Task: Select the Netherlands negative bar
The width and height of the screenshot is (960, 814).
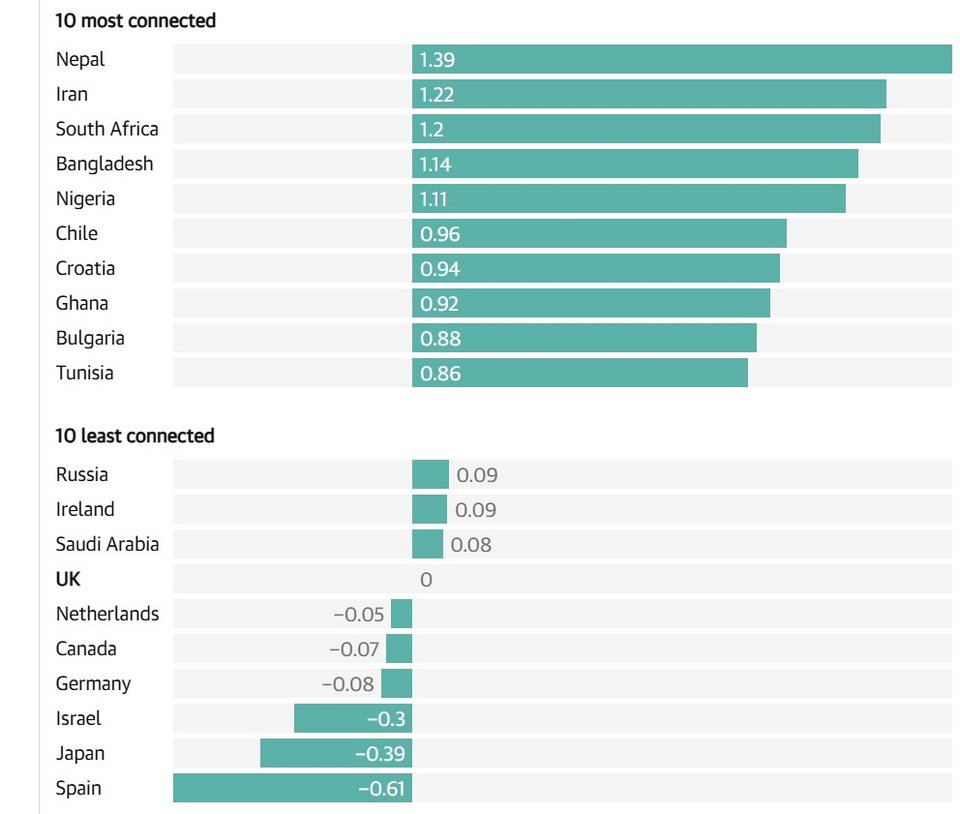Action: [x=401, y=614]
